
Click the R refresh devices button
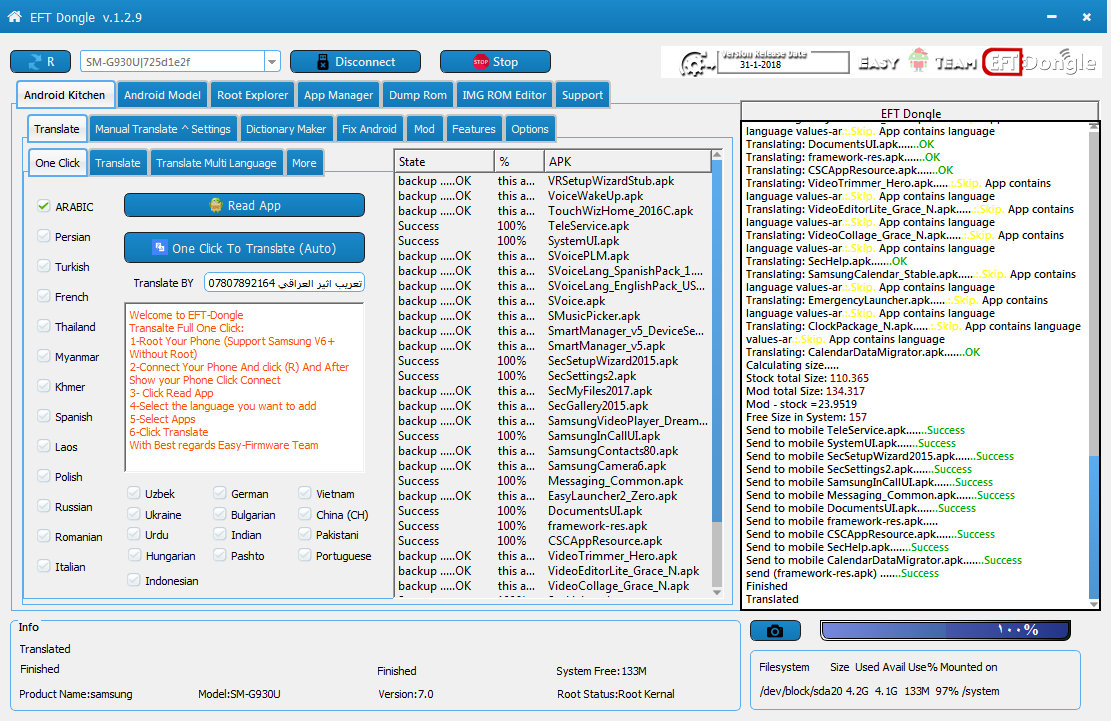[40, 62]
